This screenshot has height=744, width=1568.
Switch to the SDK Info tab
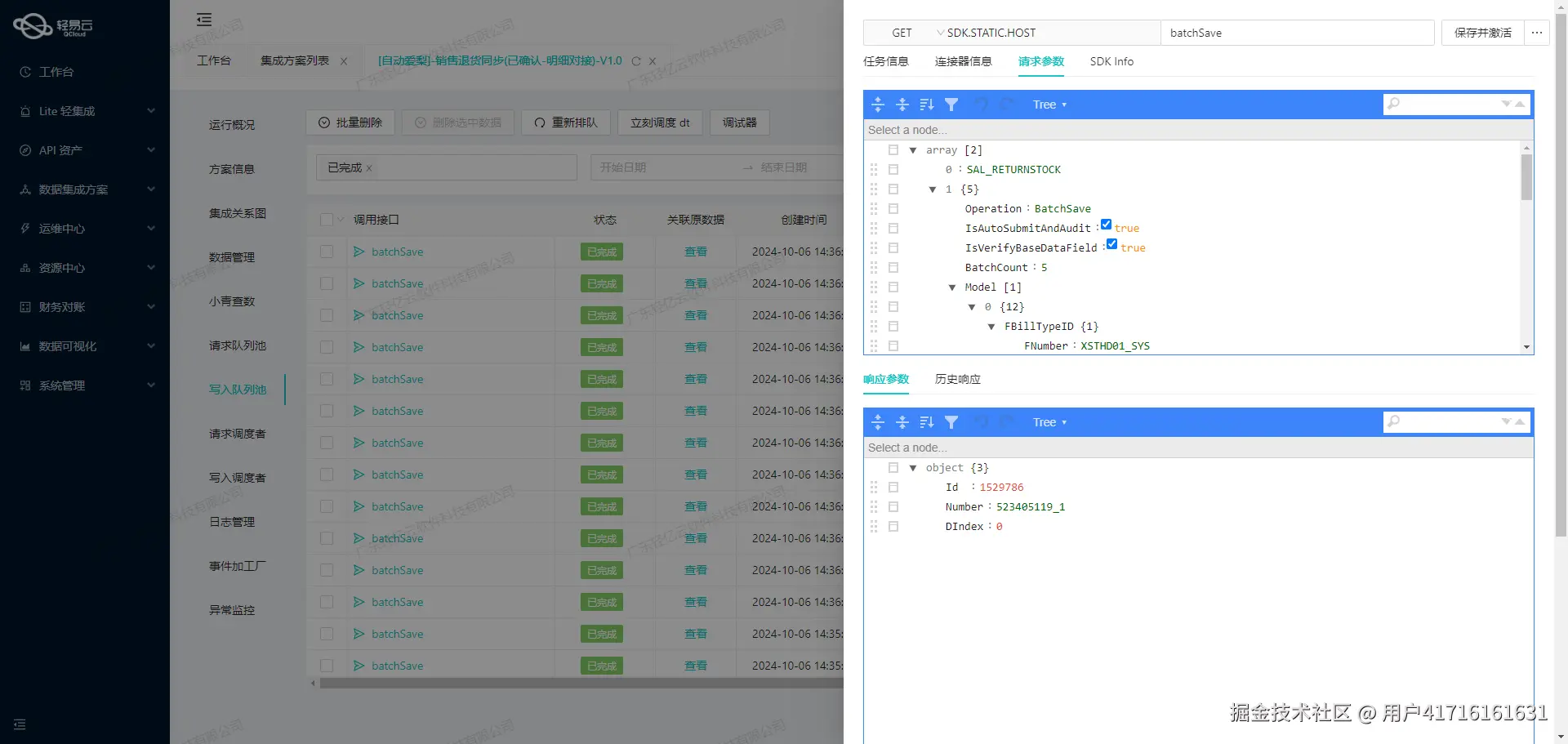coord(1111,61)
